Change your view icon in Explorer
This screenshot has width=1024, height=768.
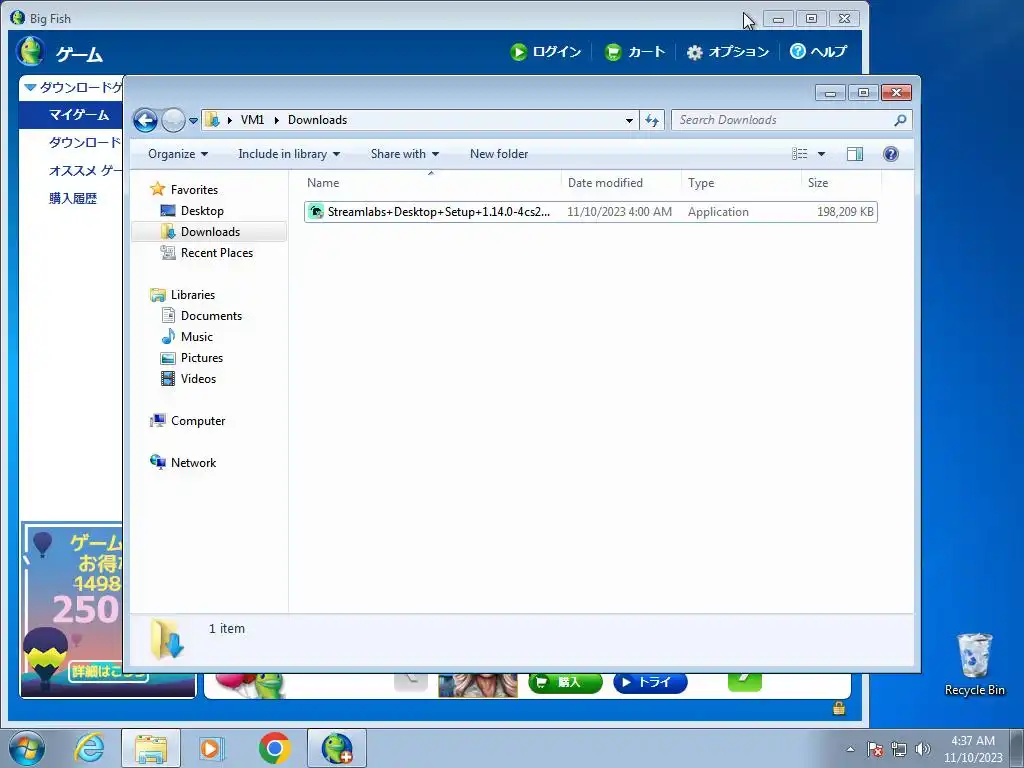(799, 154)
